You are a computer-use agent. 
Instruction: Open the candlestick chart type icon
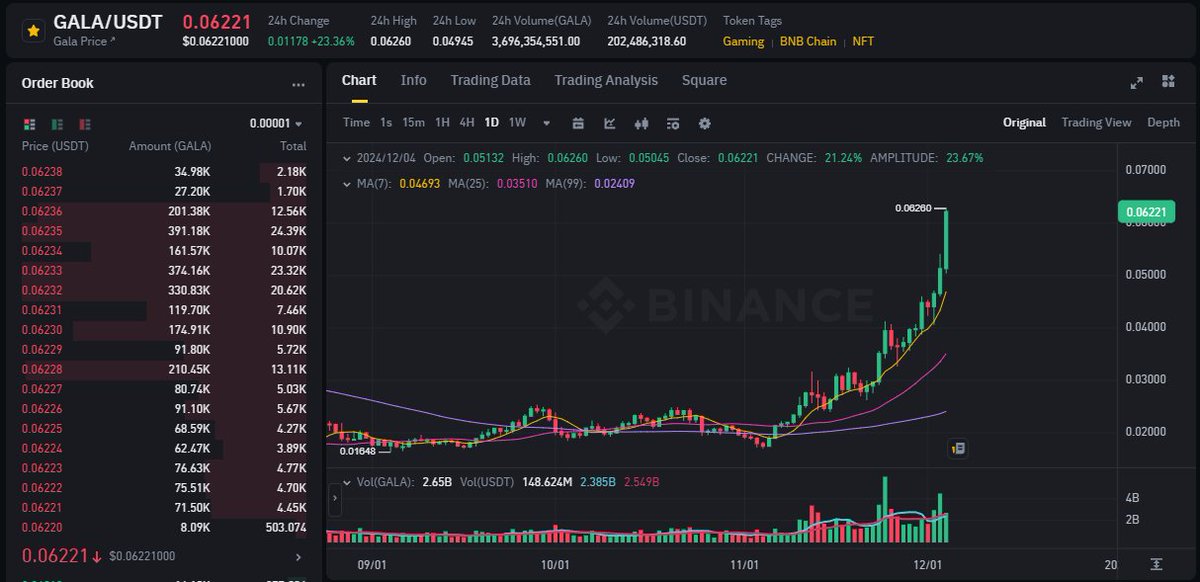(x=642, y=124)
